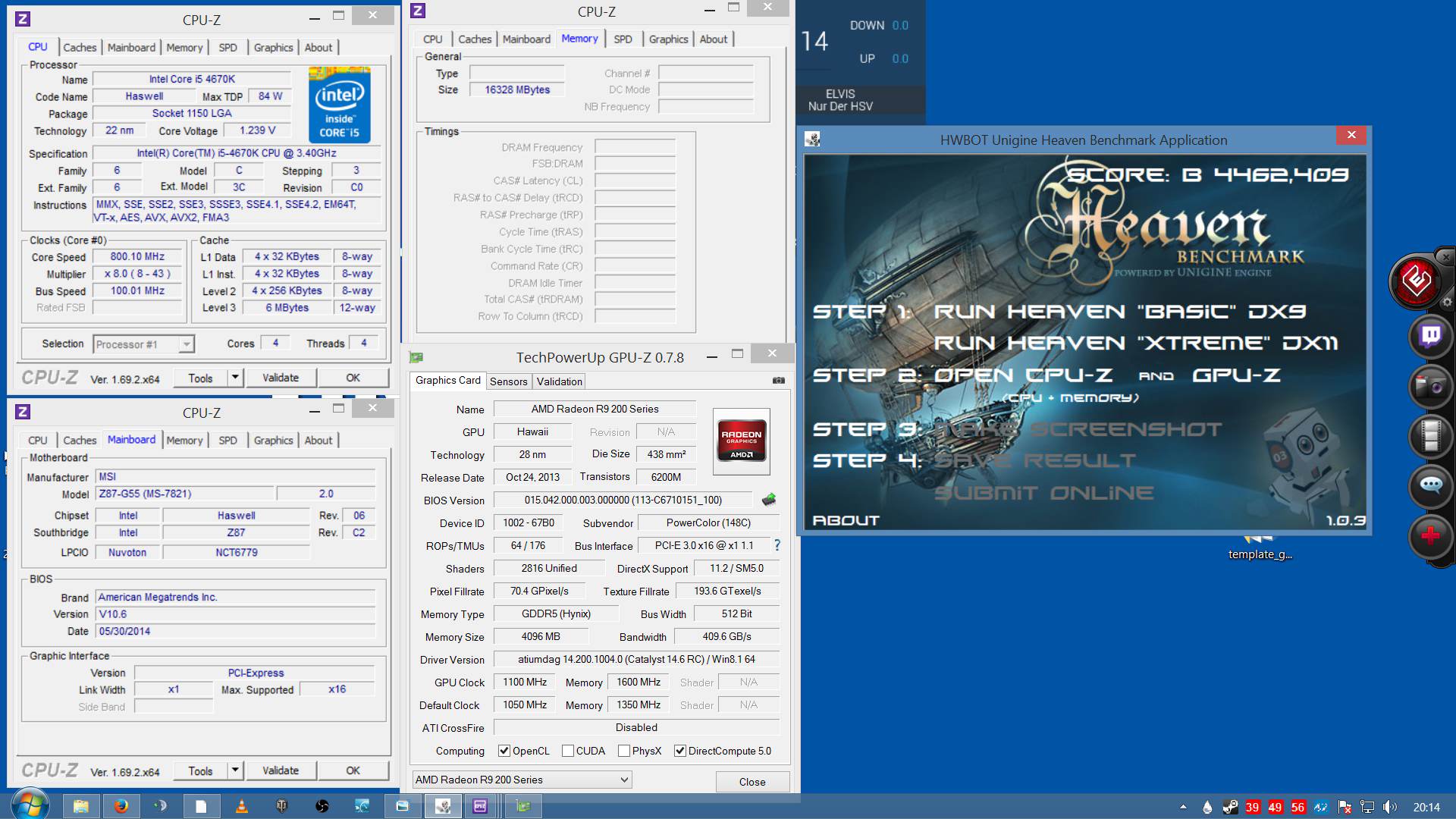This screenshot has height=819, width=1456.
Task: Click the Radeon Graphics logo in GPU-Z
Action: [x=742, y=441]
